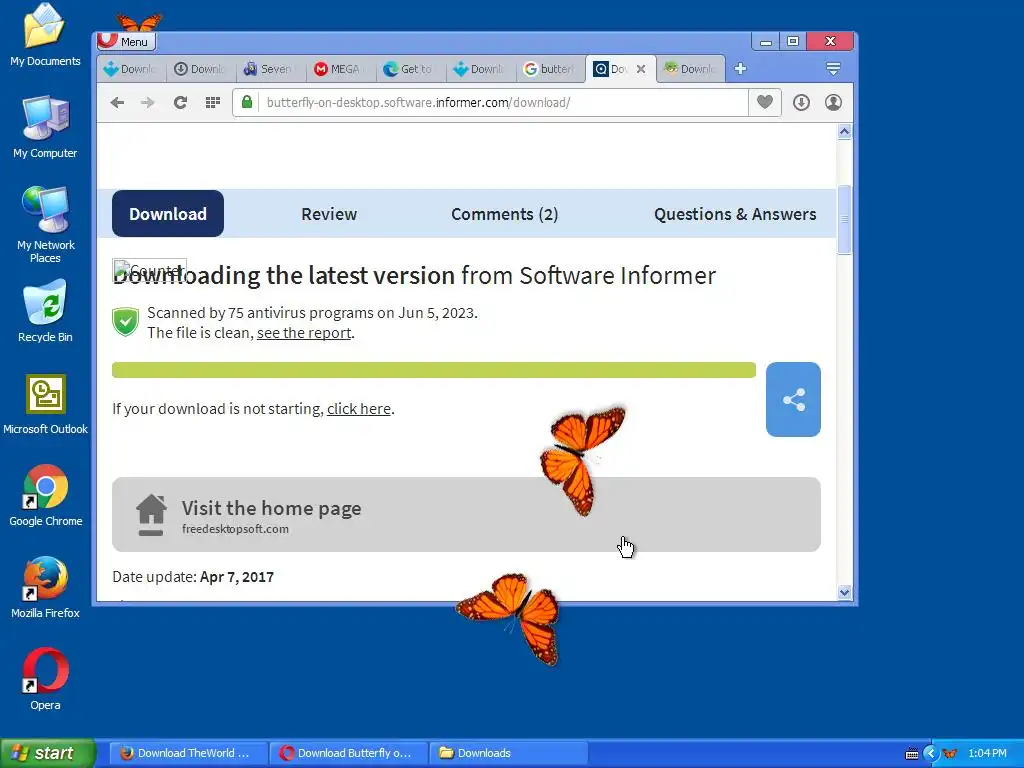Select the first Download tab in the tab bar
The height and width of the screenshot is (768, 1024).
(x=129, y=69)
